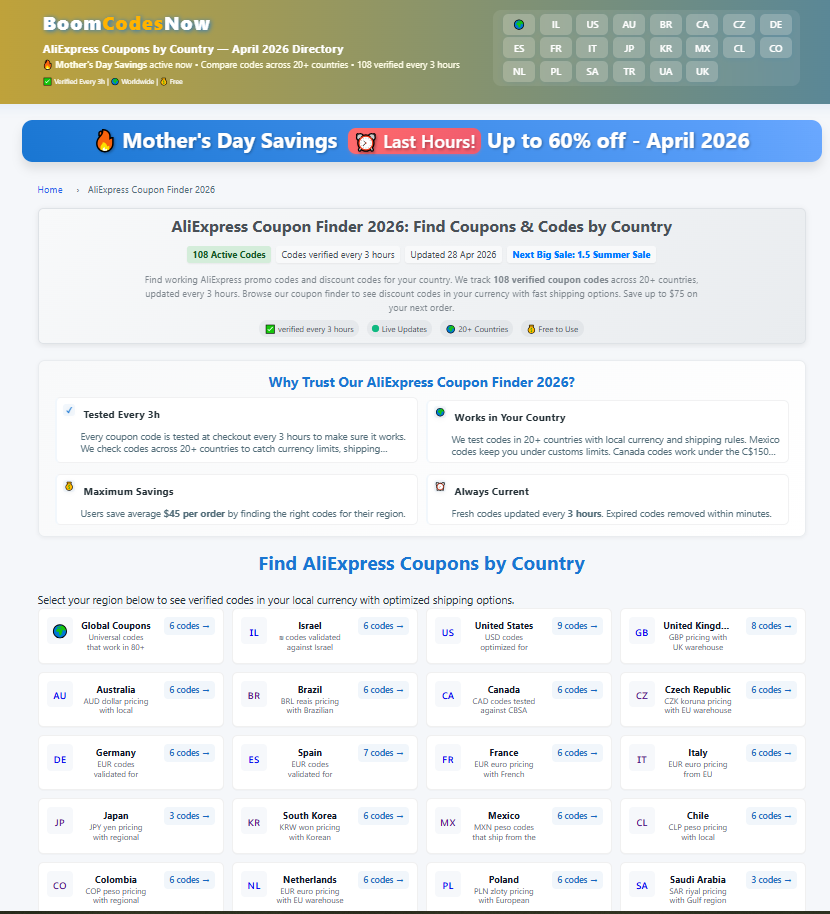Open Global Coupons 6 codes link
830x914 pixels.
pos(189,626)
